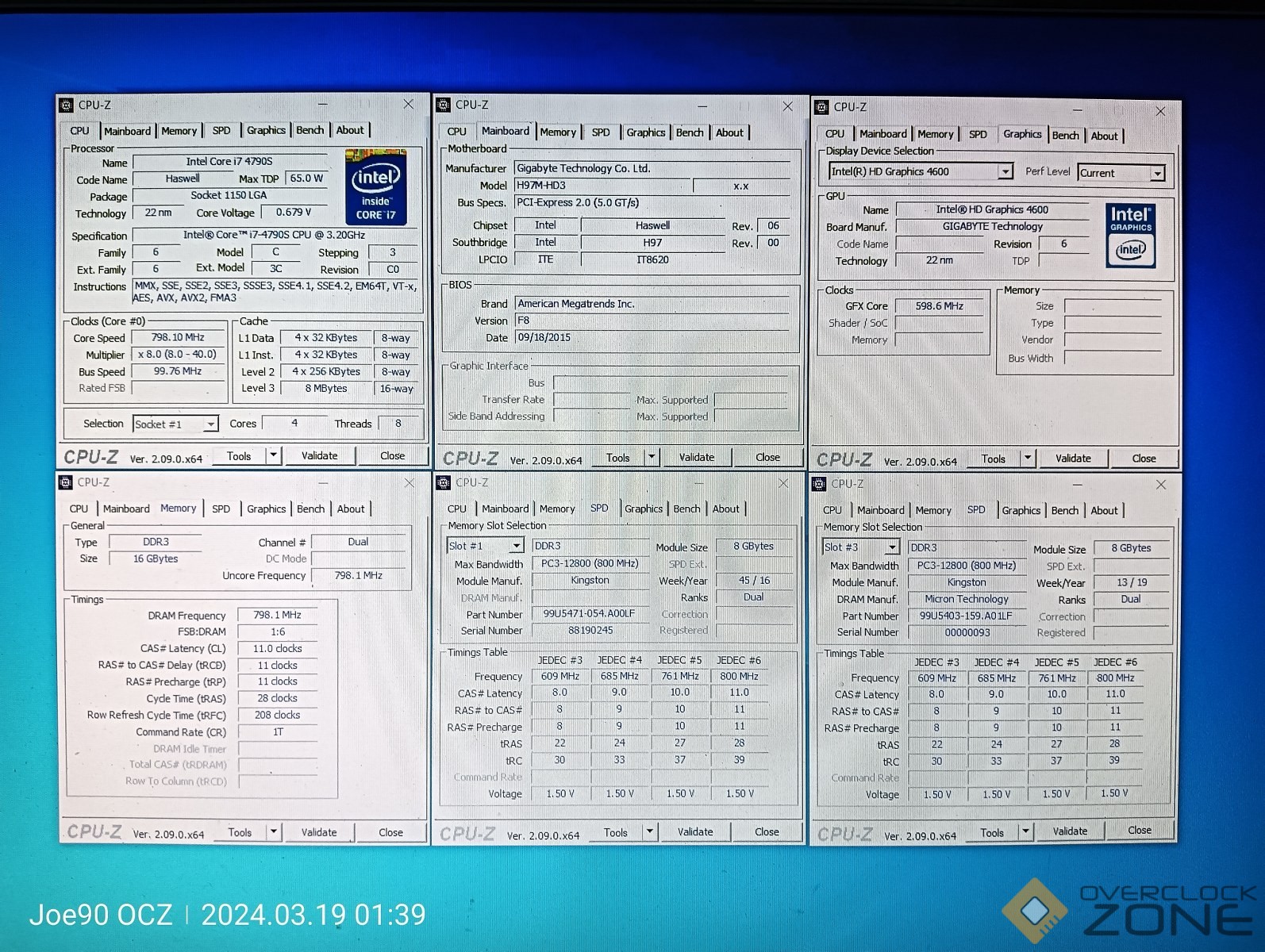1265x952 pixels.
Task: Click Validate in the processor window
Action: tap(320, 455)
